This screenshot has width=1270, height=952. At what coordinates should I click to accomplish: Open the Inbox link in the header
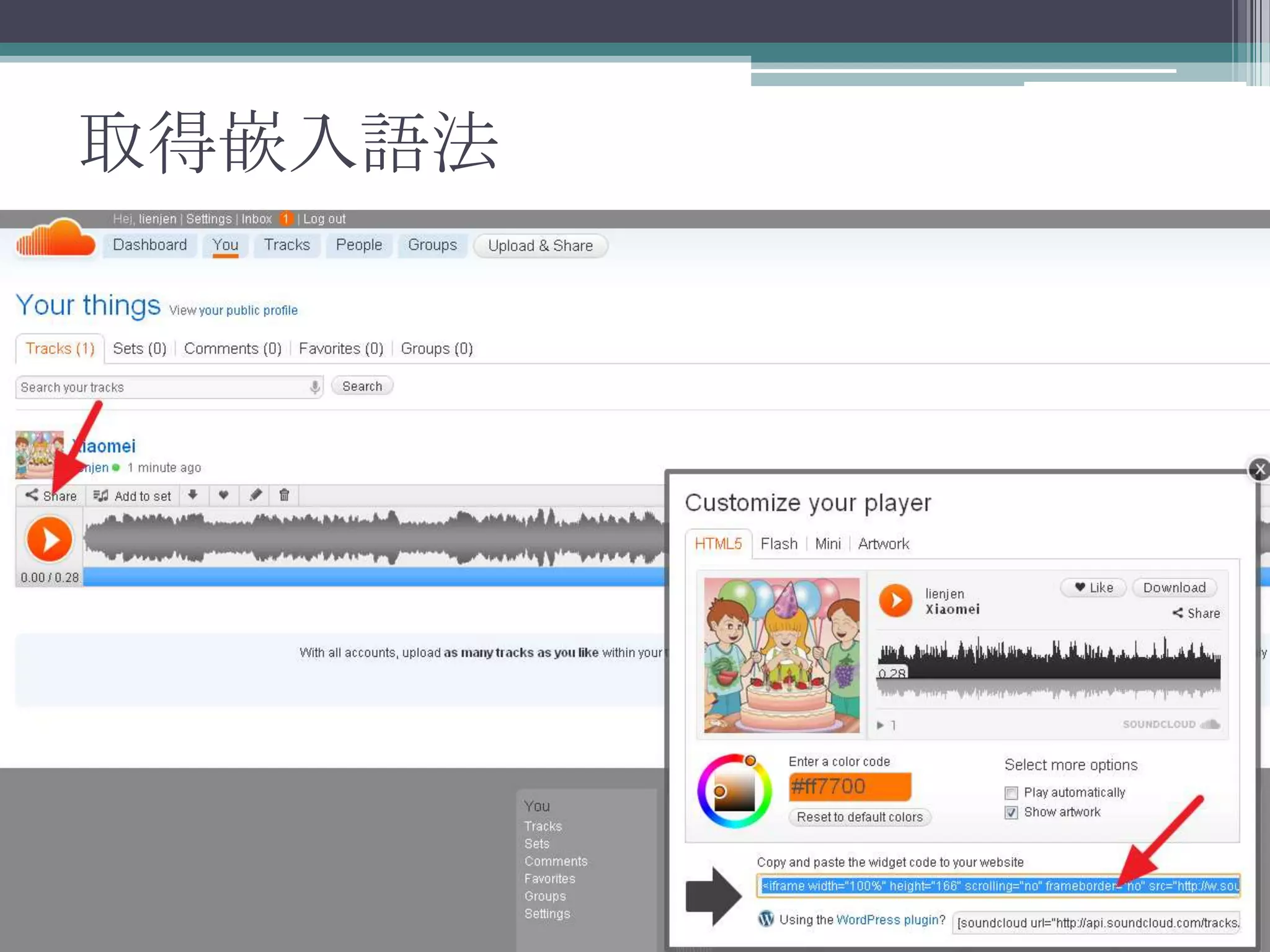coord(256,219)
